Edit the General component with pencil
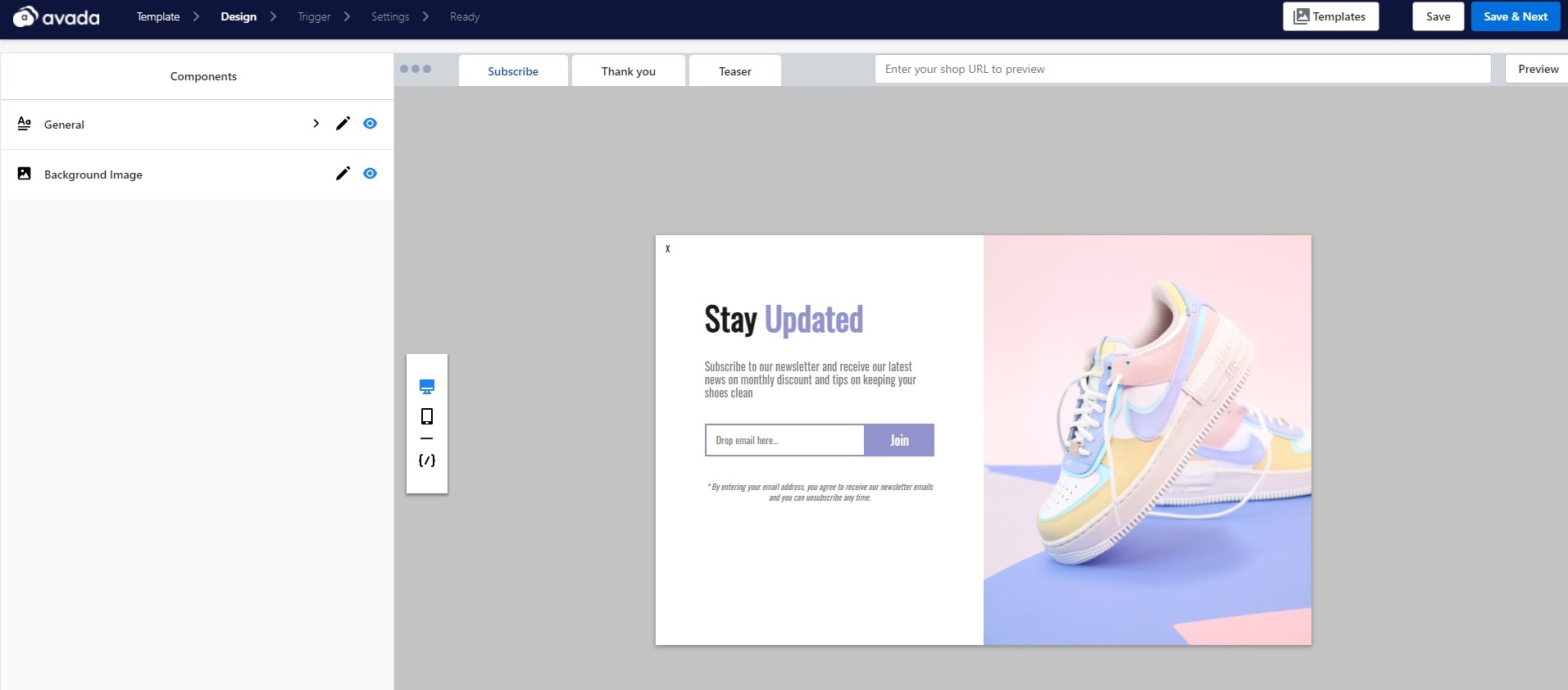Viewport: 1568px width, 690px height. [x=343, y=124]
